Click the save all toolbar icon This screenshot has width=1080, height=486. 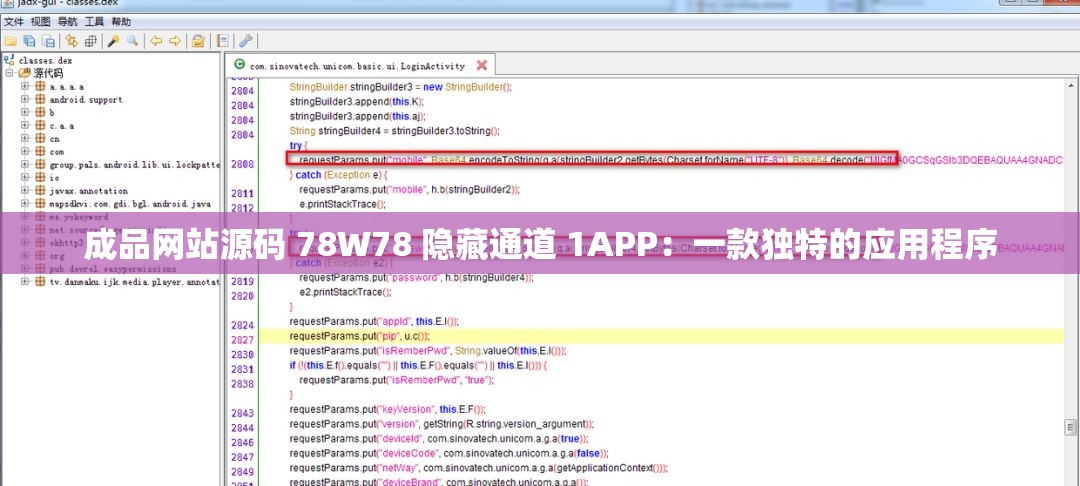30,41
